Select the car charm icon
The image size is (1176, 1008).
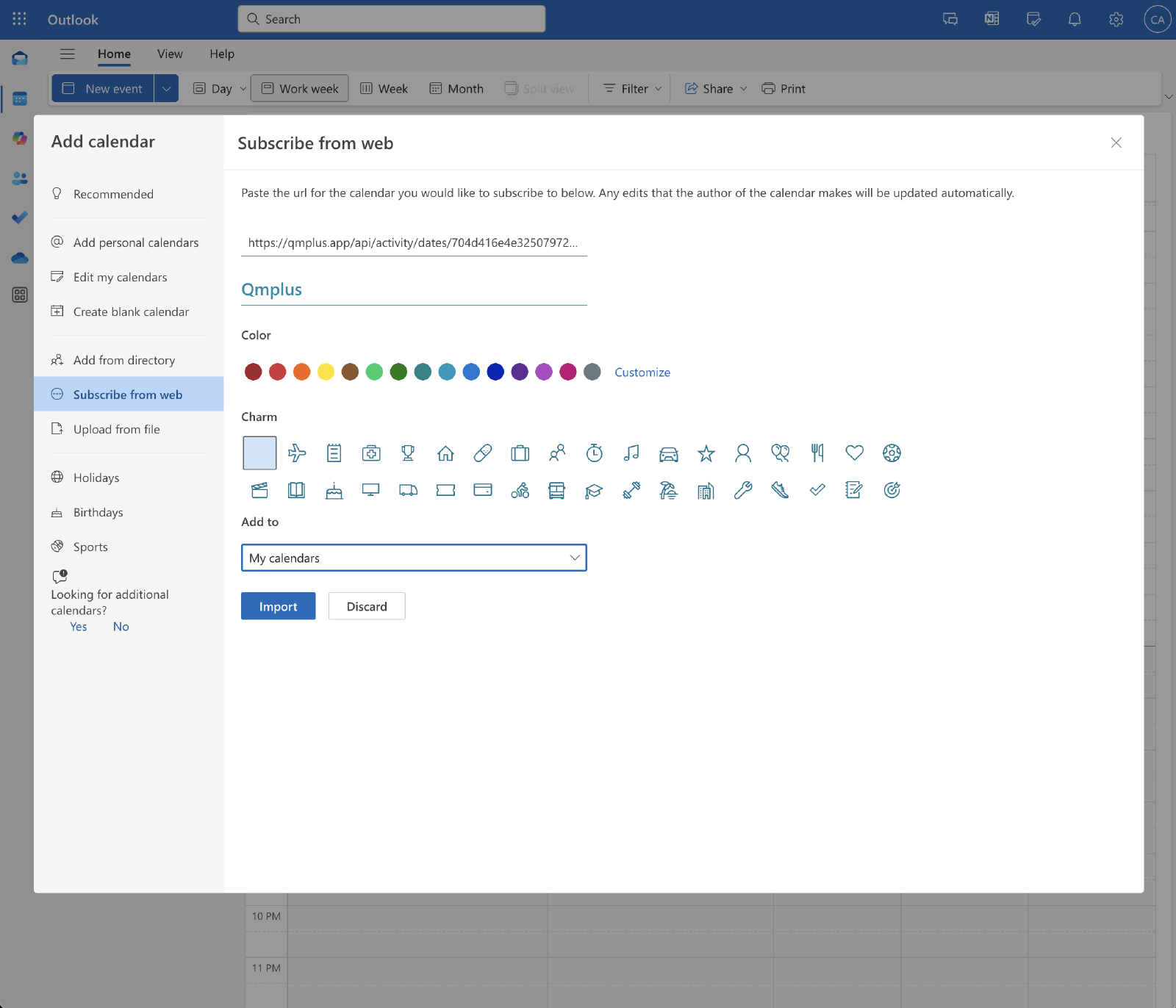coord(669,453)
